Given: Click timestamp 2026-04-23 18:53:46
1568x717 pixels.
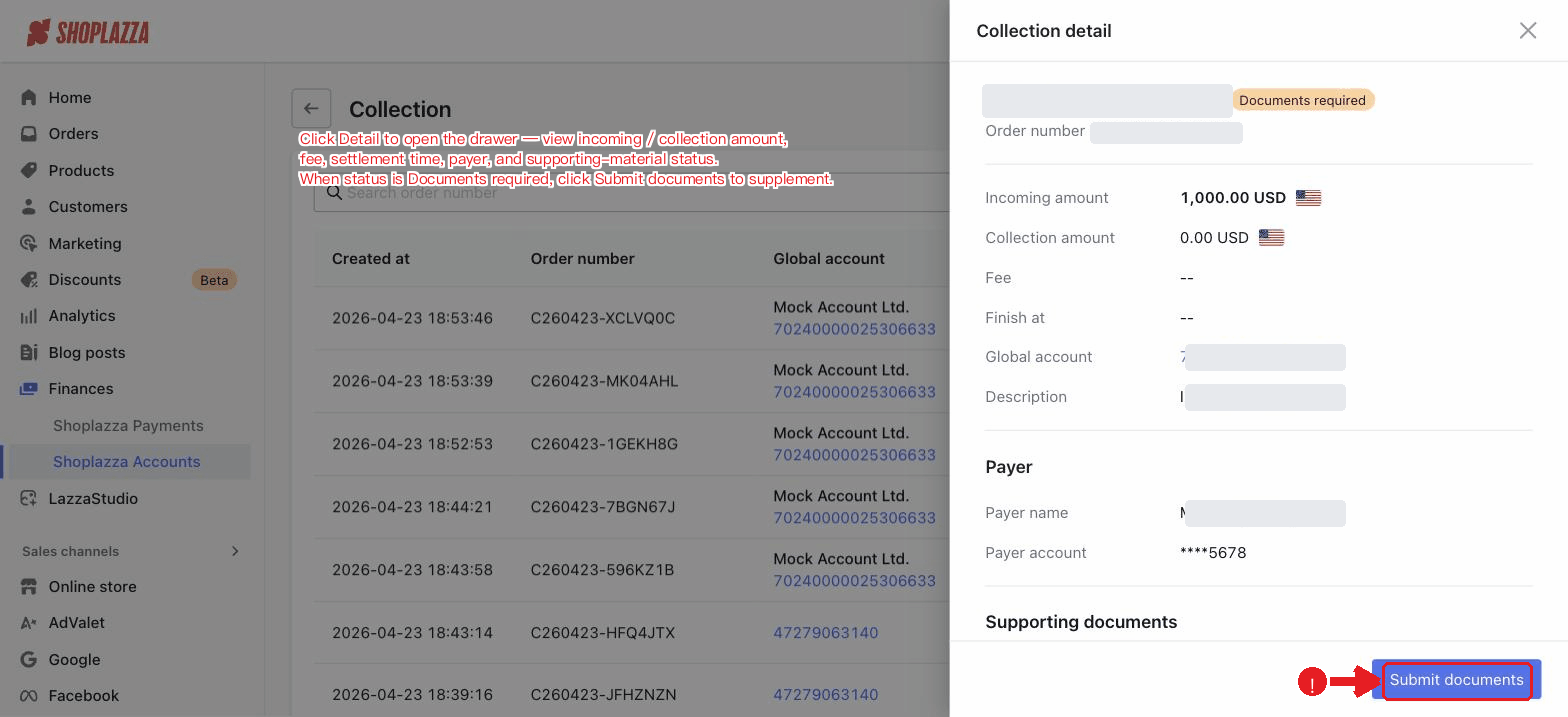Looking at the screenshot, I should [x=412, y=318].
